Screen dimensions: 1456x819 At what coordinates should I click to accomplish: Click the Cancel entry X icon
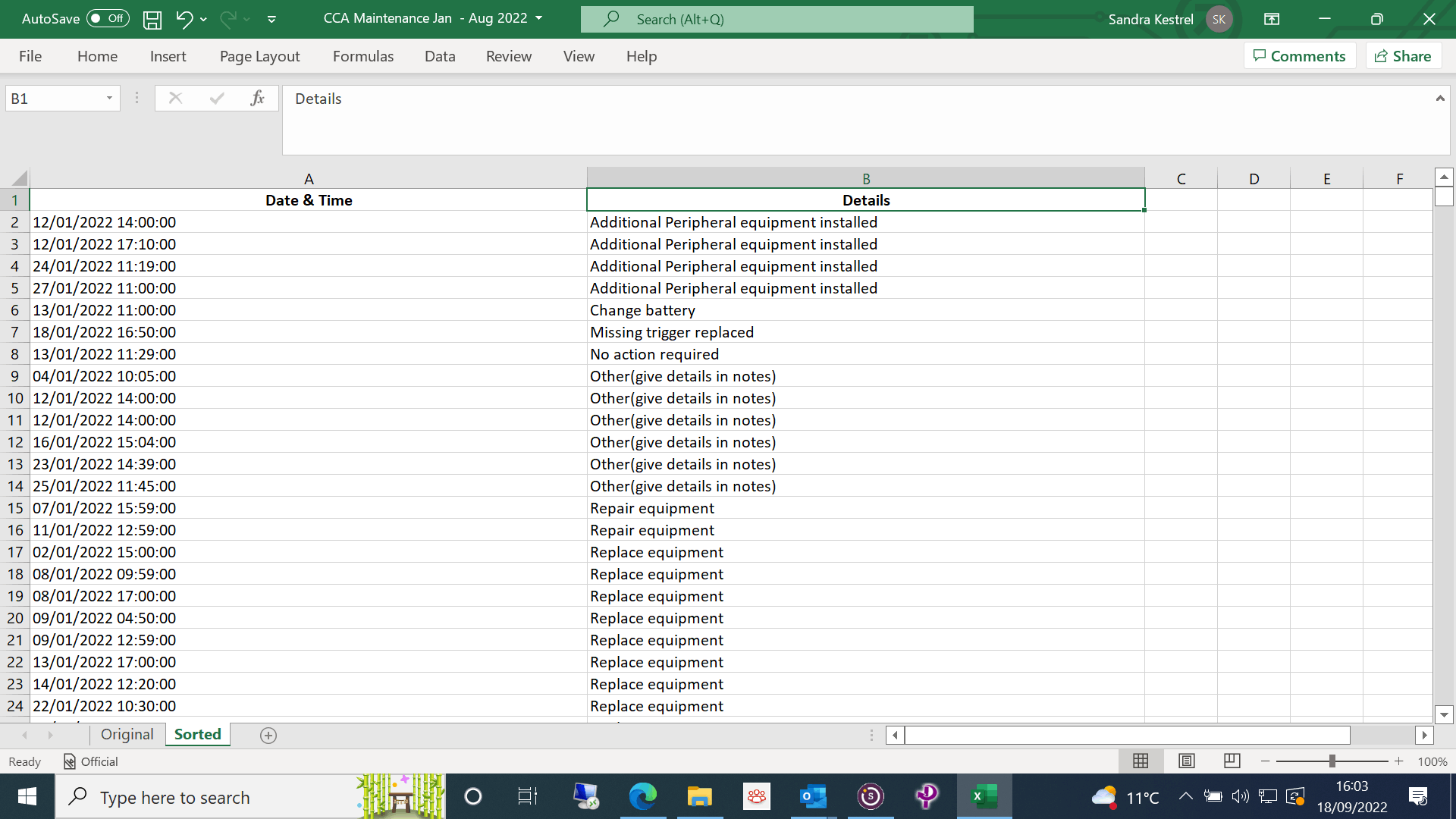(x=175, y=98)
